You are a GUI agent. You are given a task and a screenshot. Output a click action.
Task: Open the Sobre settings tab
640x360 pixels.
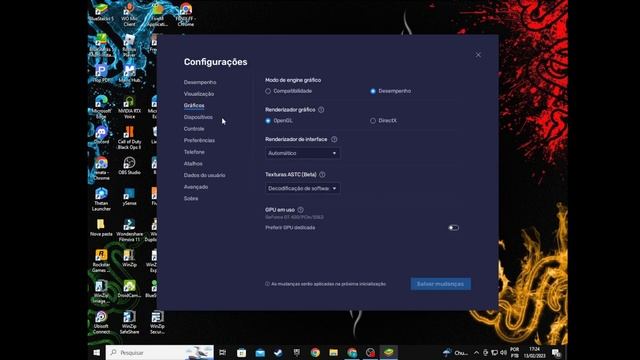(191, 198)
